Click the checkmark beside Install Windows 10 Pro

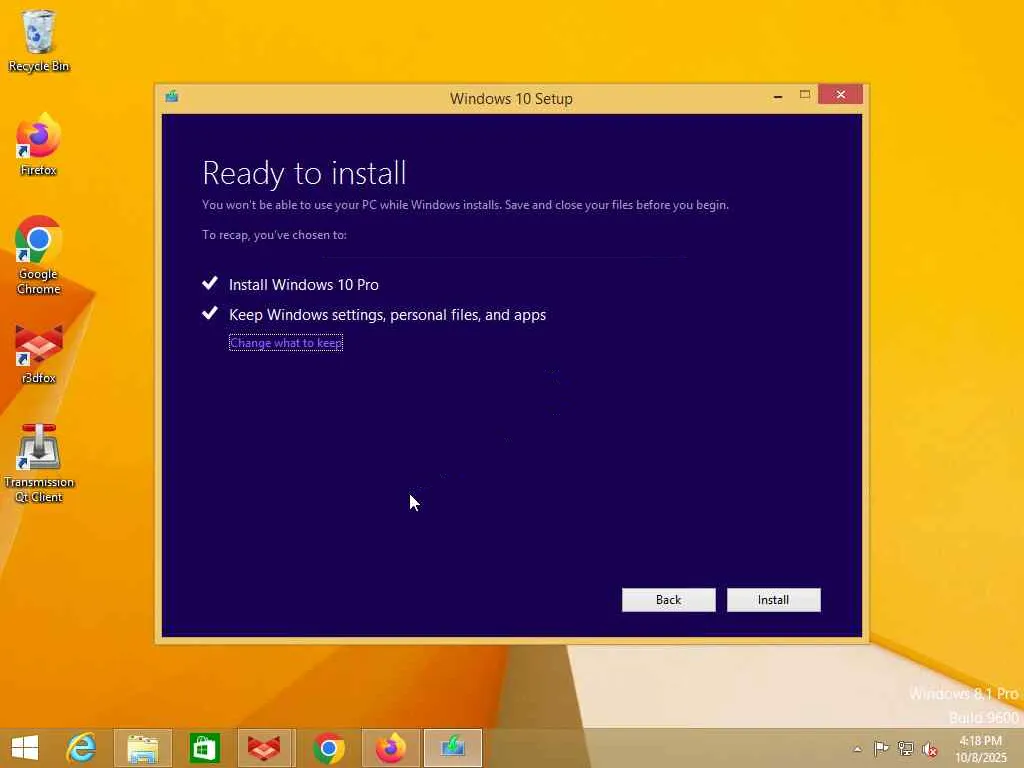[x=210, y=283]
